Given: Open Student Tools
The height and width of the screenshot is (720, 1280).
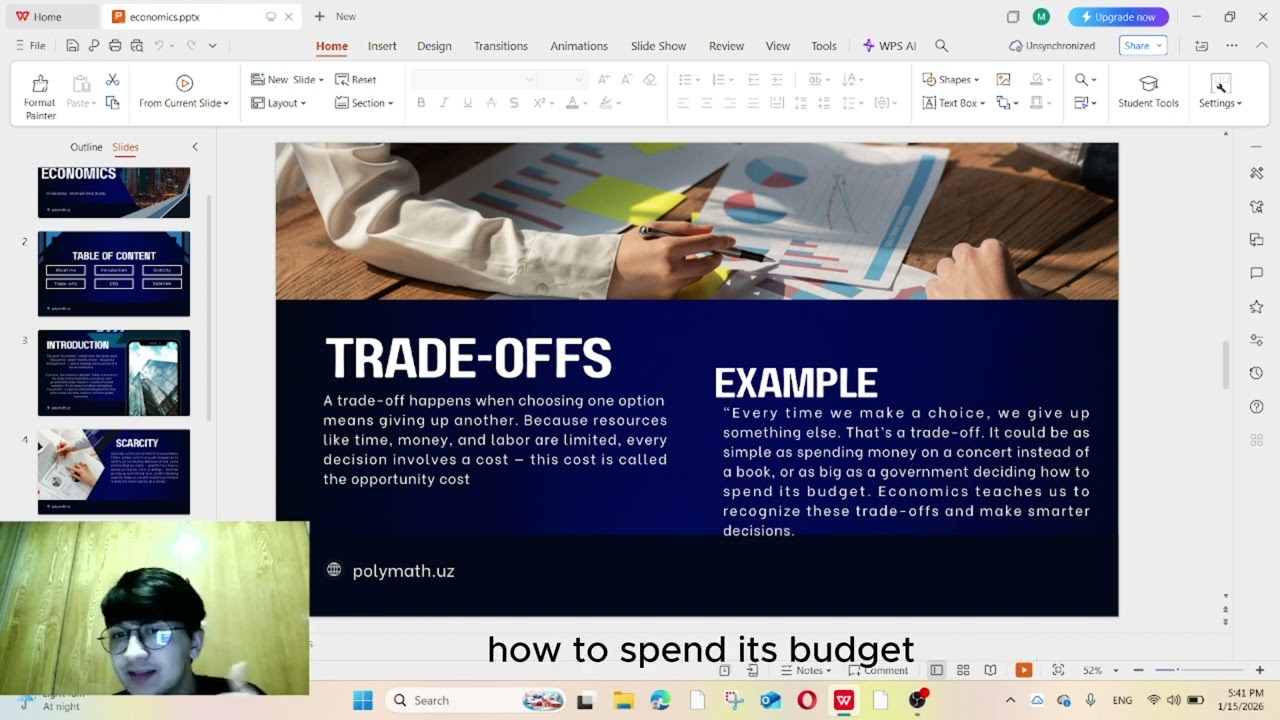Looking at the screenshot, I should pyautogui.click(x=1148, y=91).
